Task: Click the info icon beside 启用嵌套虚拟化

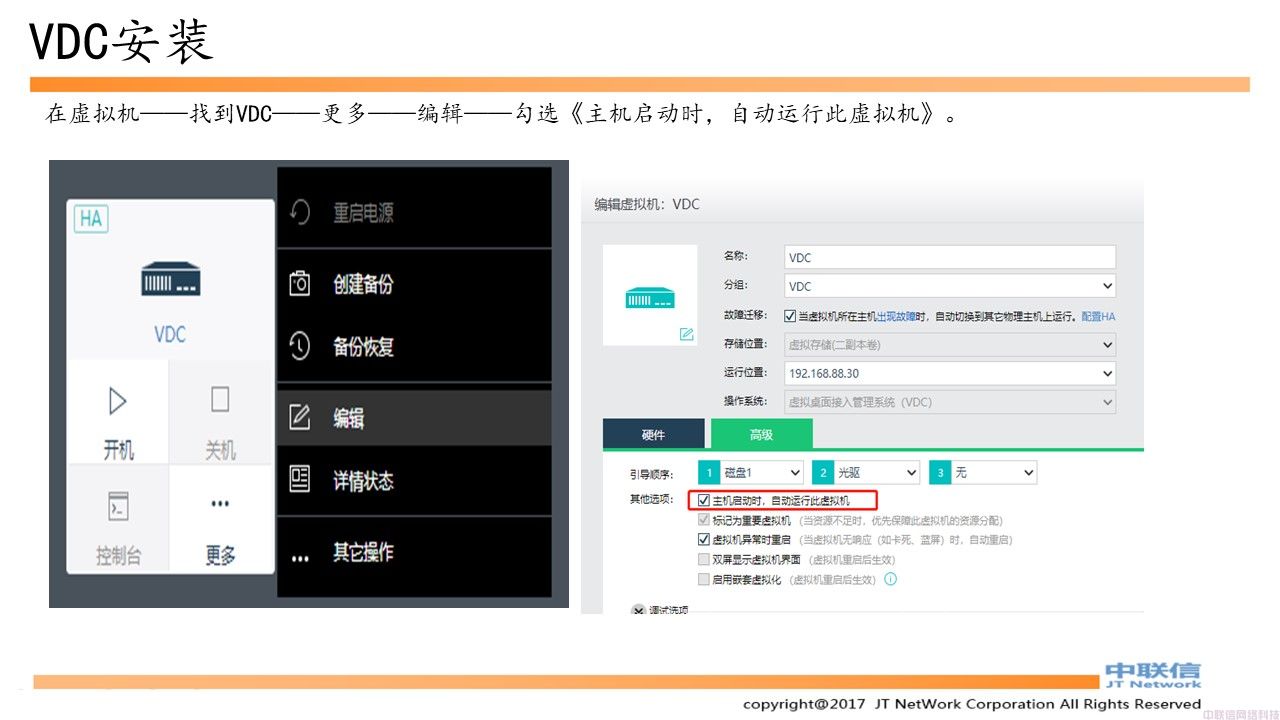Action: pos(890,579)
